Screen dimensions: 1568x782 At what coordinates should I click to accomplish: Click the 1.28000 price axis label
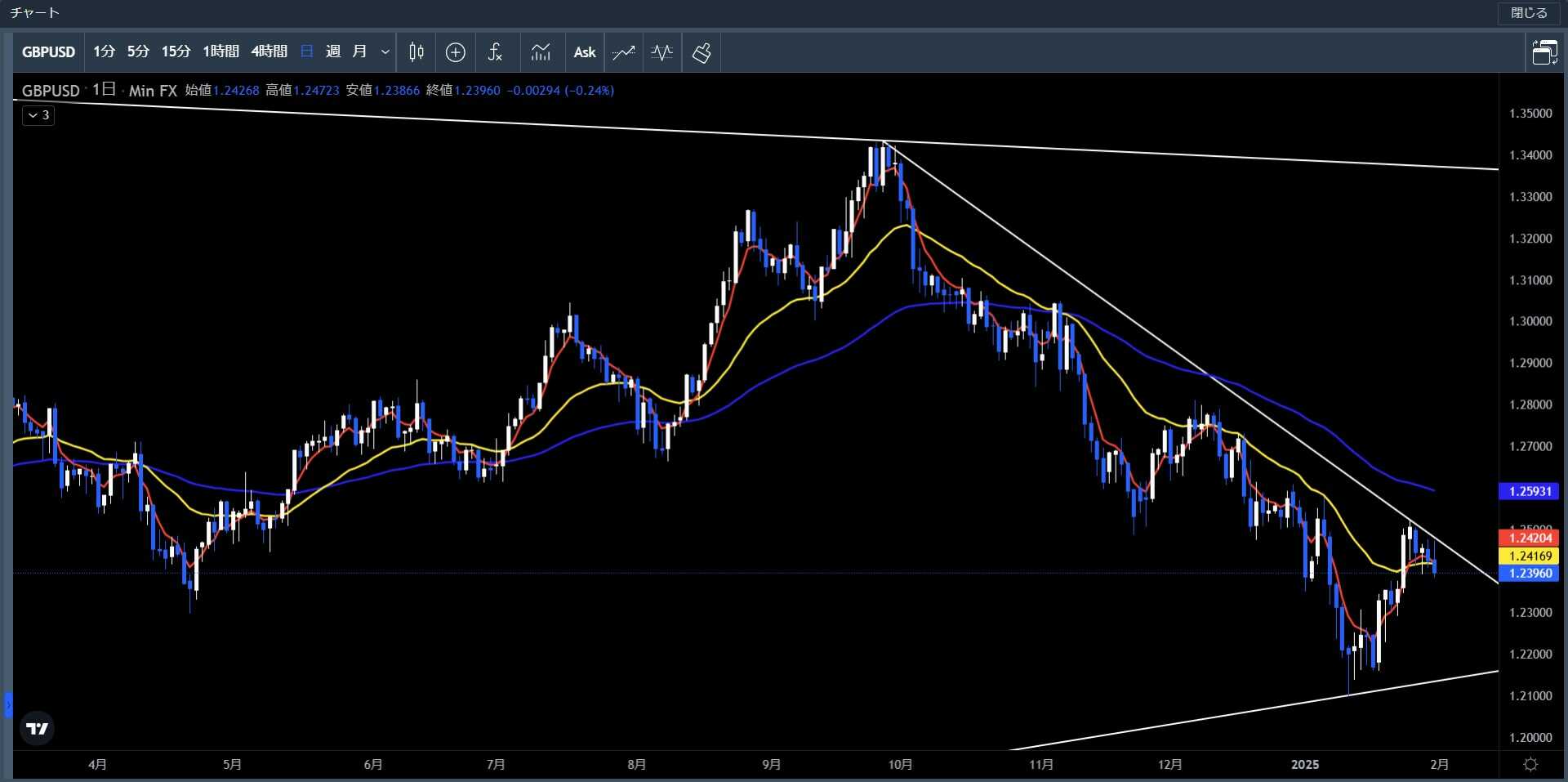pos(1530,404)
